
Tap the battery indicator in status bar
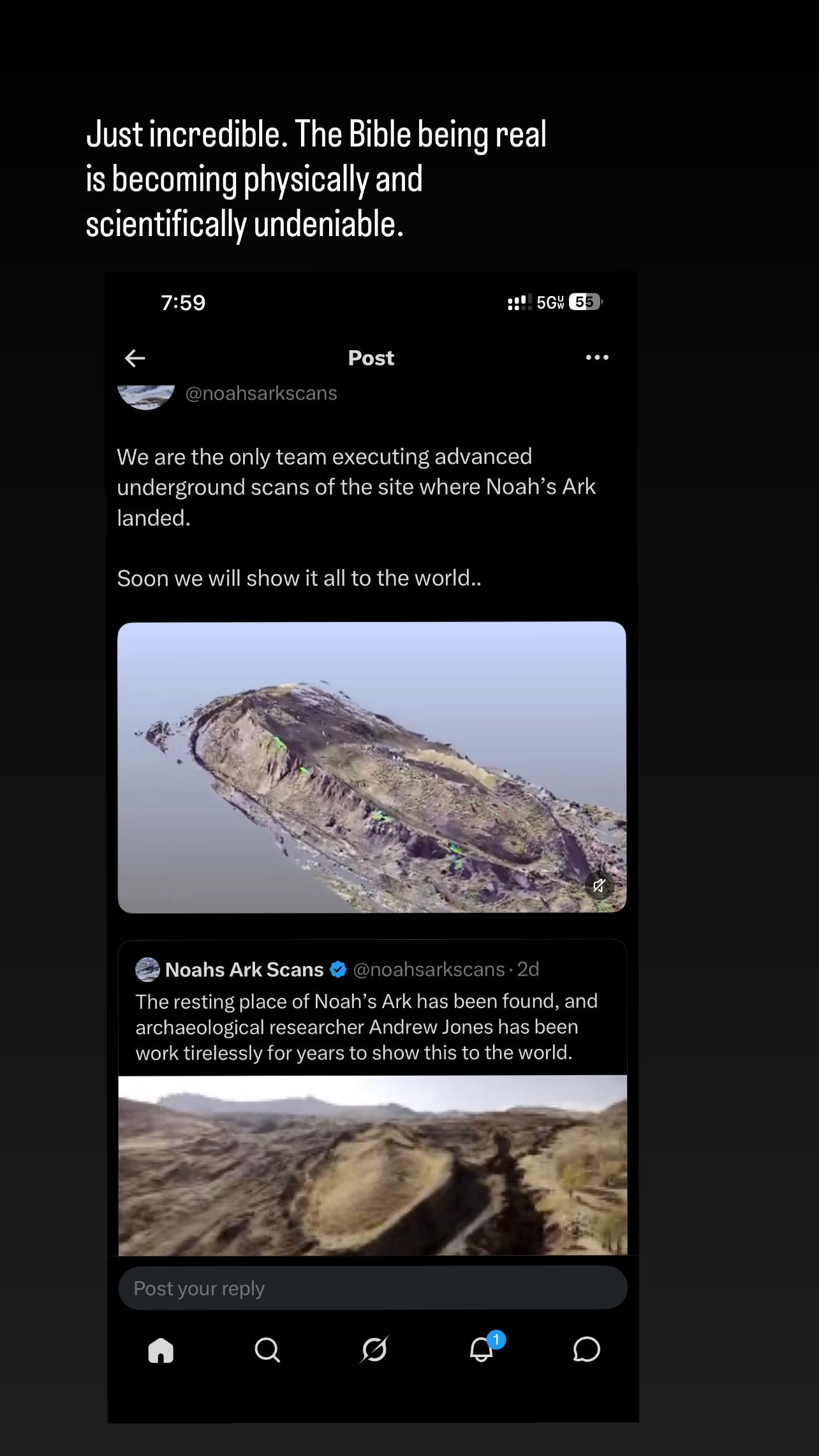pyautogui.click(x=584, y=302)
